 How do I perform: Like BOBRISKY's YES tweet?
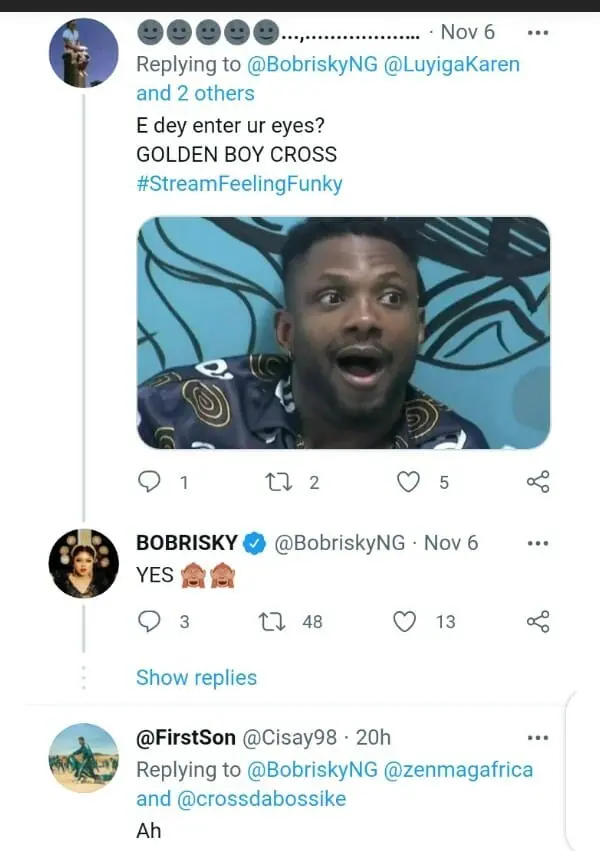tap(404, 622)
